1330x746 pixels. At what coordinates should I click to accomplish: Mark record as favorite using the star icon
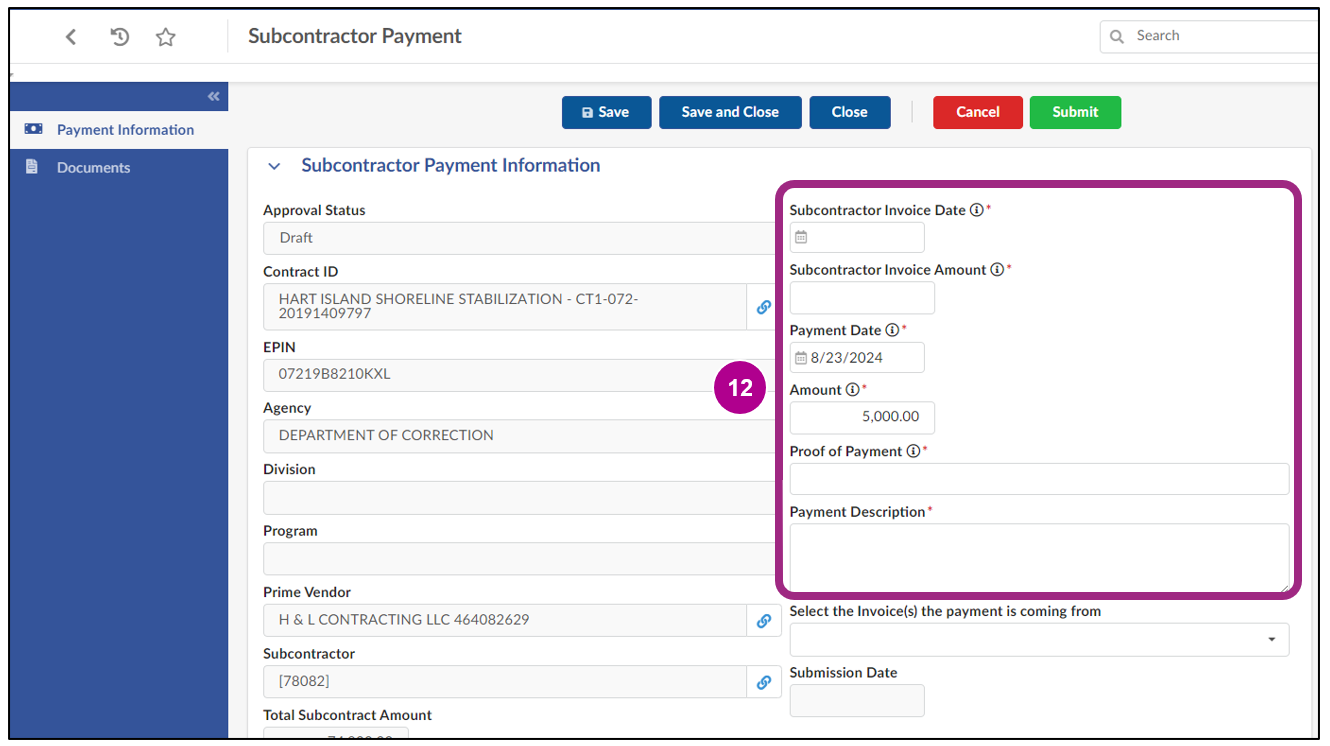165,36
